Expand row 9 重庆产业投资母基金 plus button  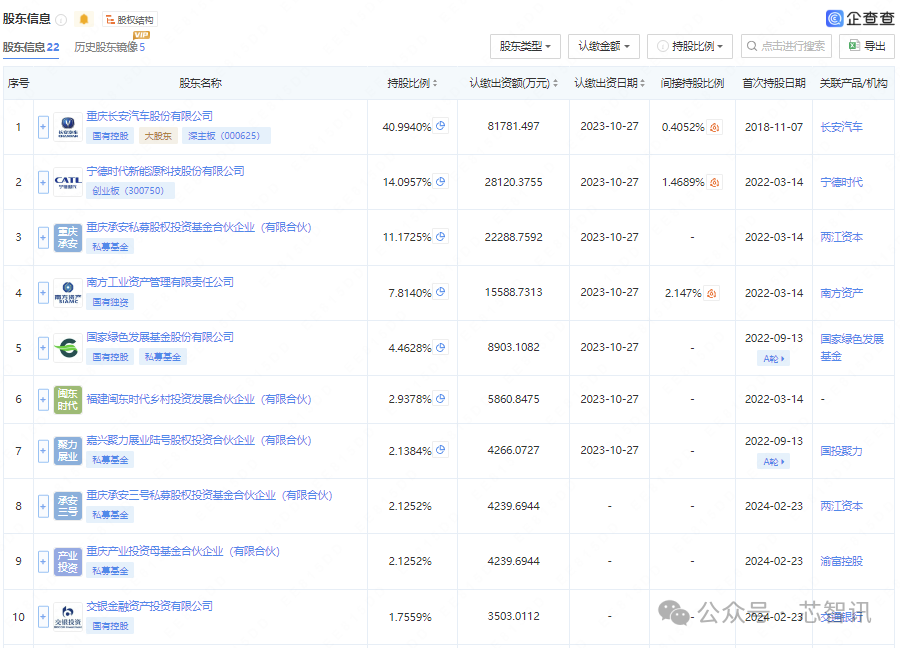(43, 561)
